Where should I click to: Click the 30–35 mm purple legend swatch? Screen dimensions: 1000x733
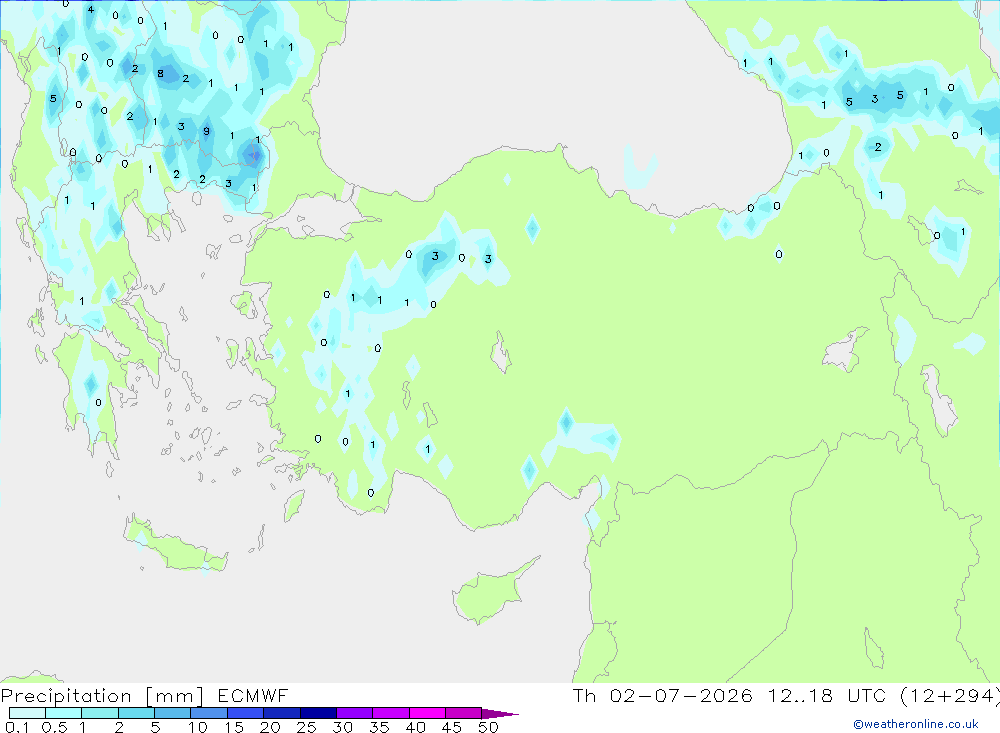coord(355,713)
